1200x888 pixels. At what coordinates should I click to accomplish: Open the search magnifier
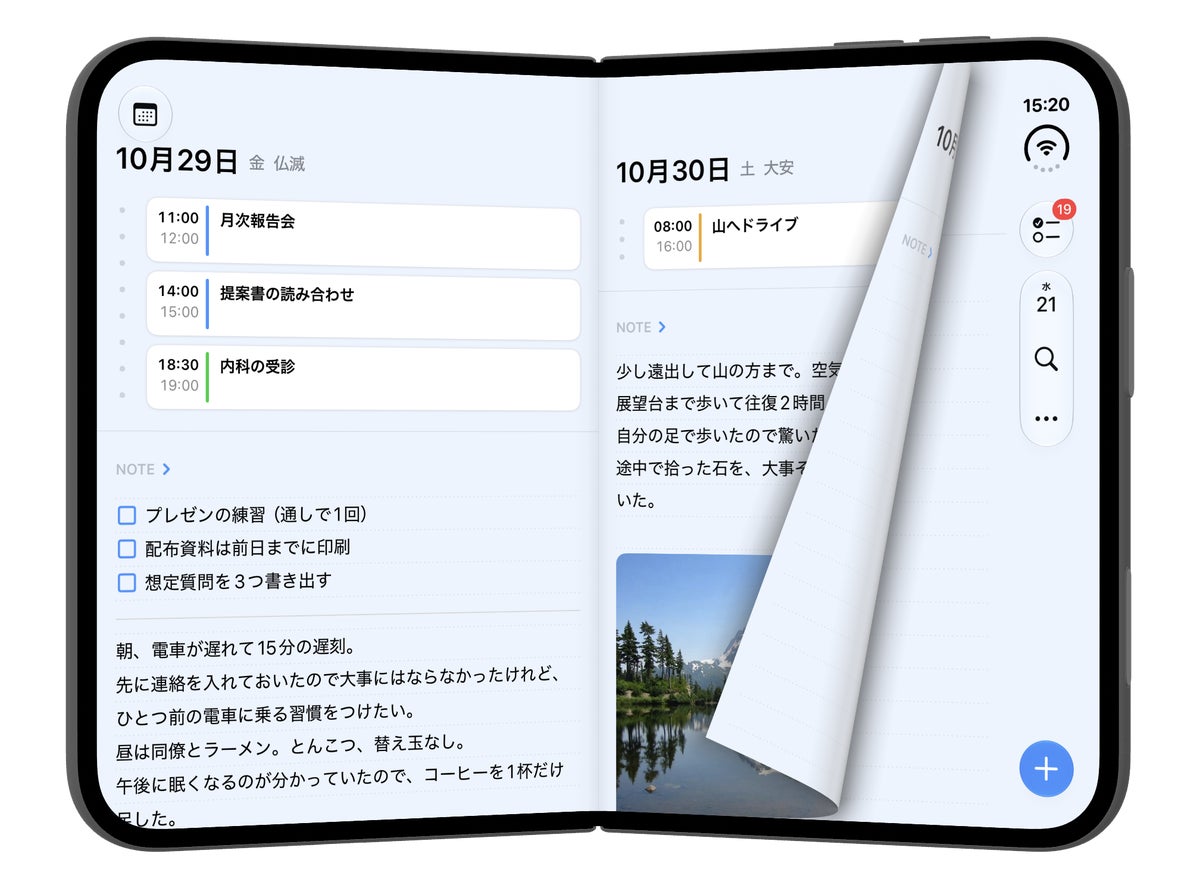pyautogui.click(x=1046, y=359)
